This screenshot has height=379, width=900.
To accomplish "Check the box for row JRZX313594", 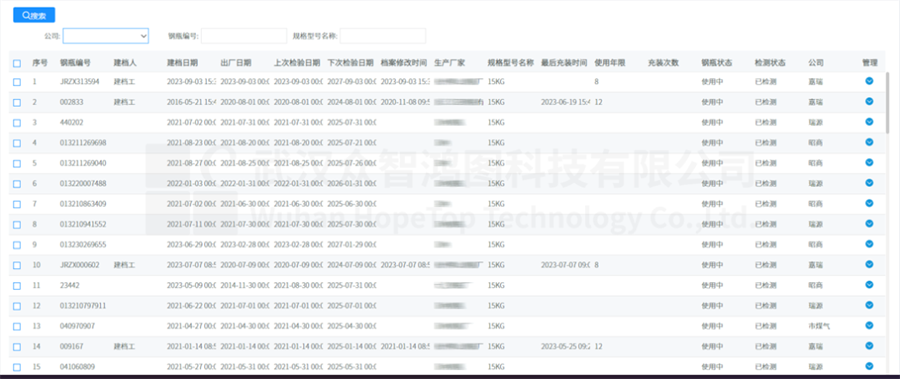I will pos(17,82).
